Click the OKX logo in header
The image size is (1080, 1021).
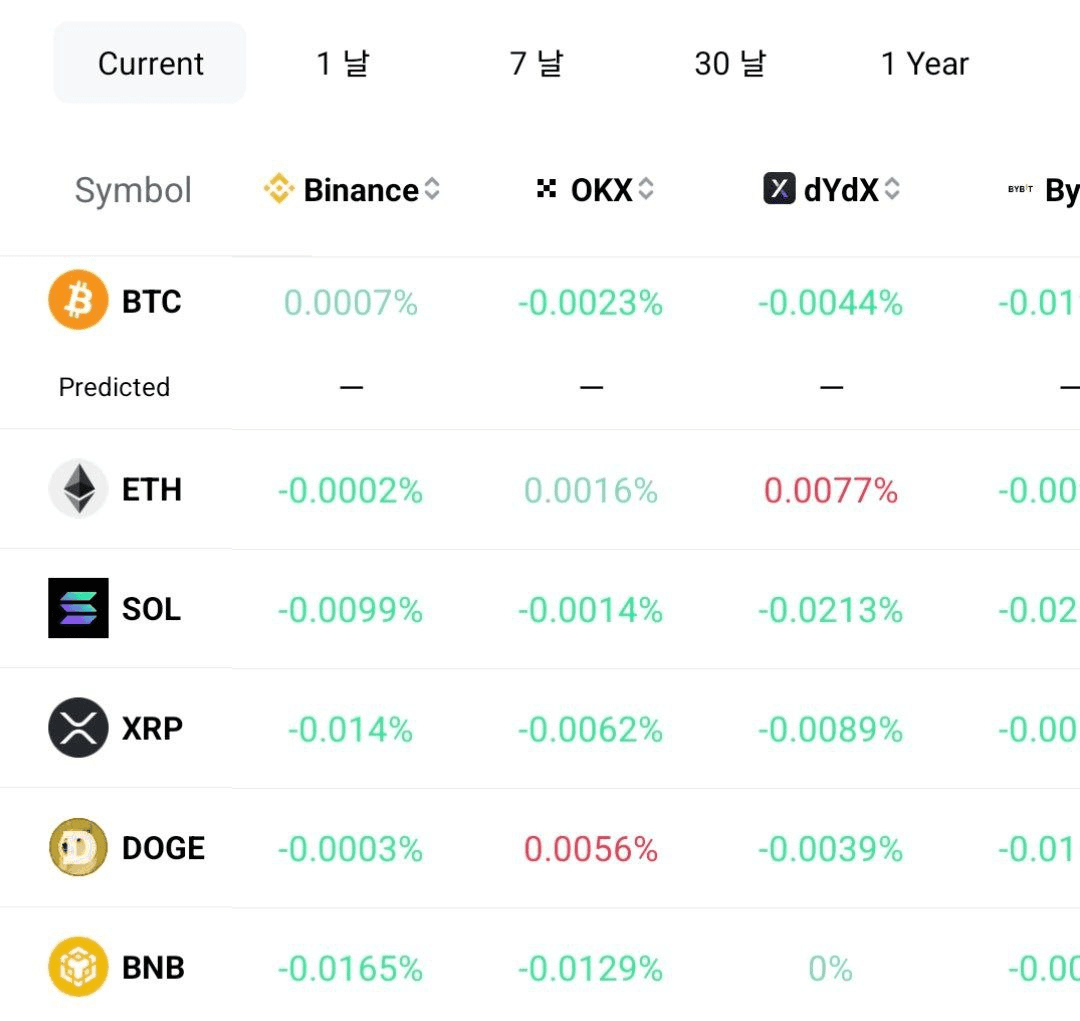point(546,188)
